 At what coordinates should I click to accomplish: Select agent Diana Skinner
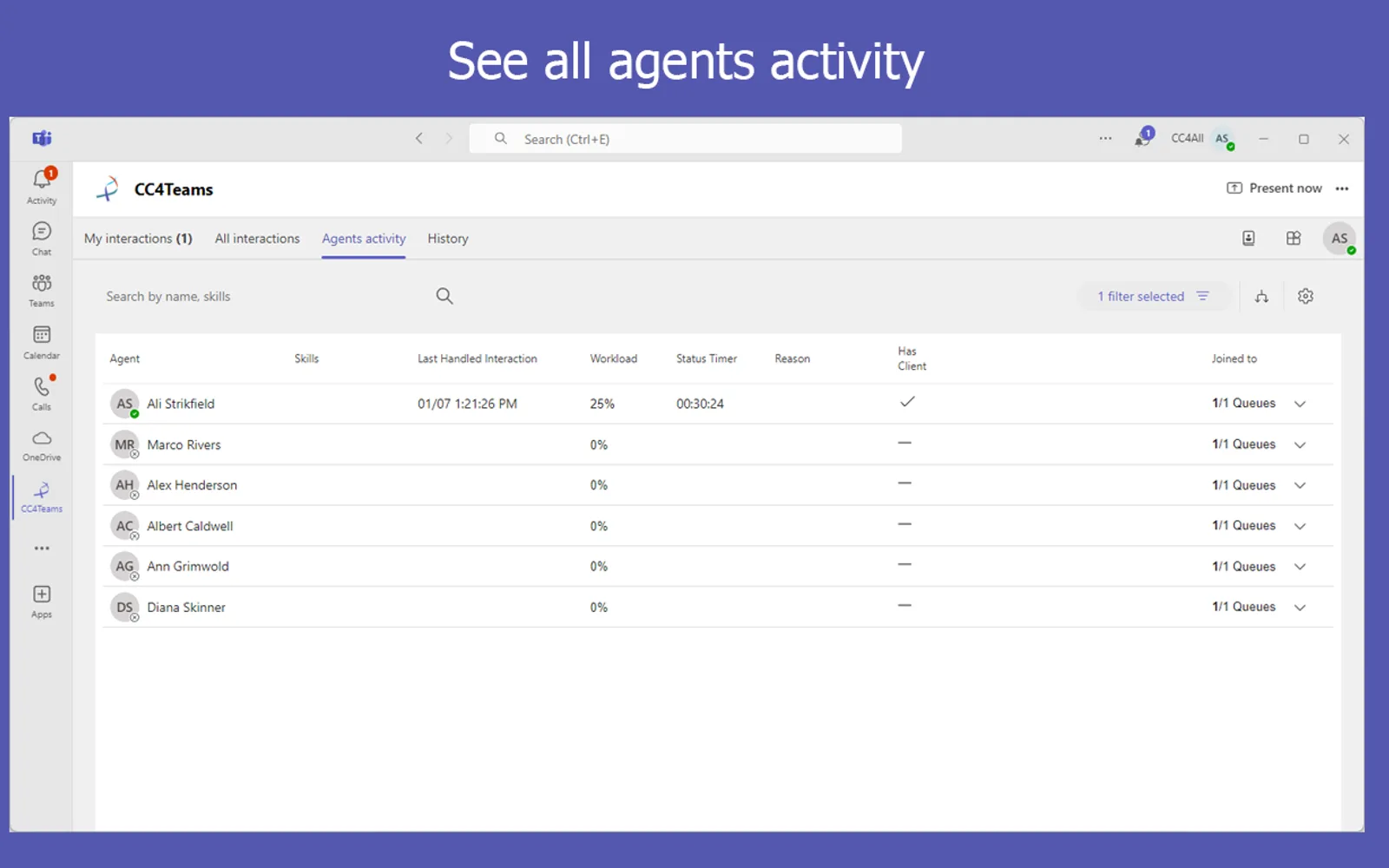[186, 608]
